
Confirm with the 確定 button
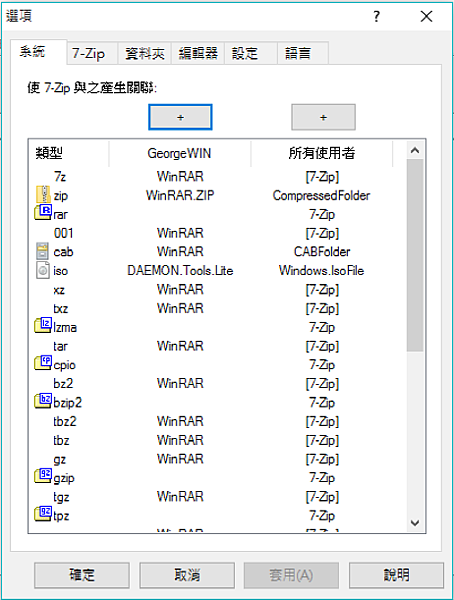[x=82, y=575]
